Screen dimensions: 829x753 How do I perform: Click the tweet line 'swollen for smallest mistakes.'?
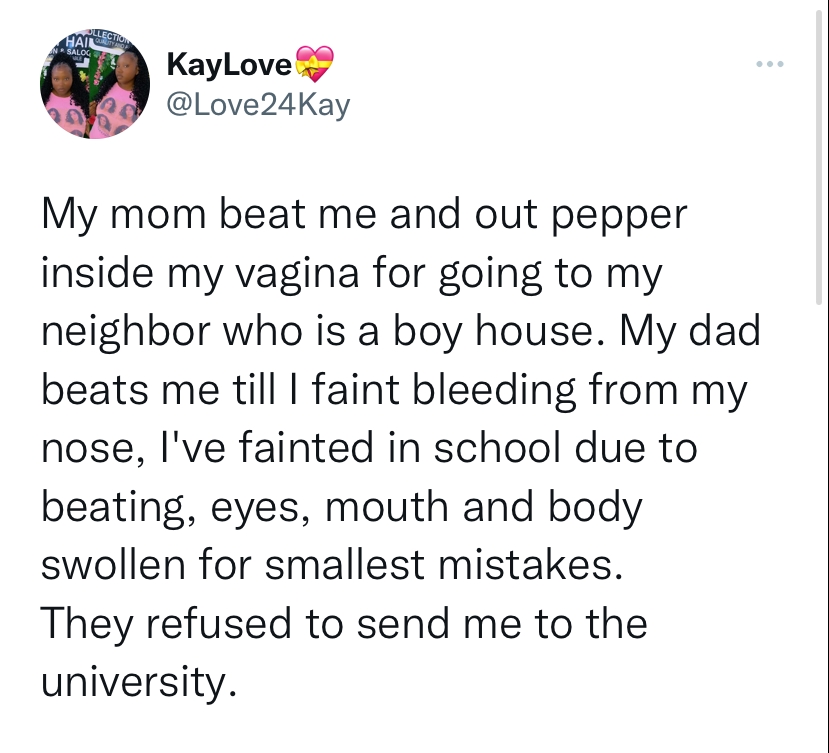tap(332, 565)
